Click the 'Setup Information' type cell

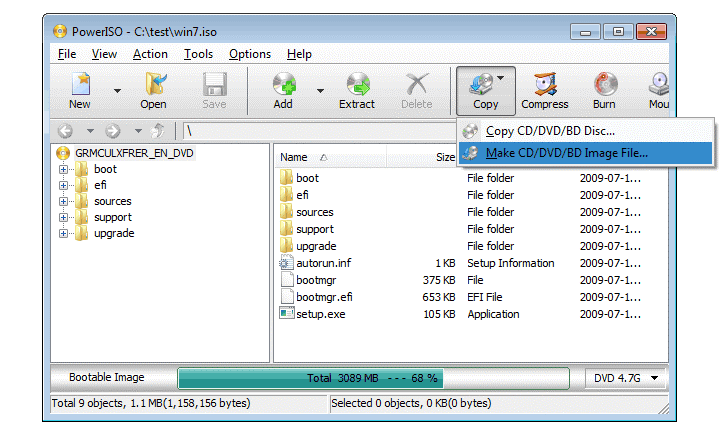(x=510, y=263)
